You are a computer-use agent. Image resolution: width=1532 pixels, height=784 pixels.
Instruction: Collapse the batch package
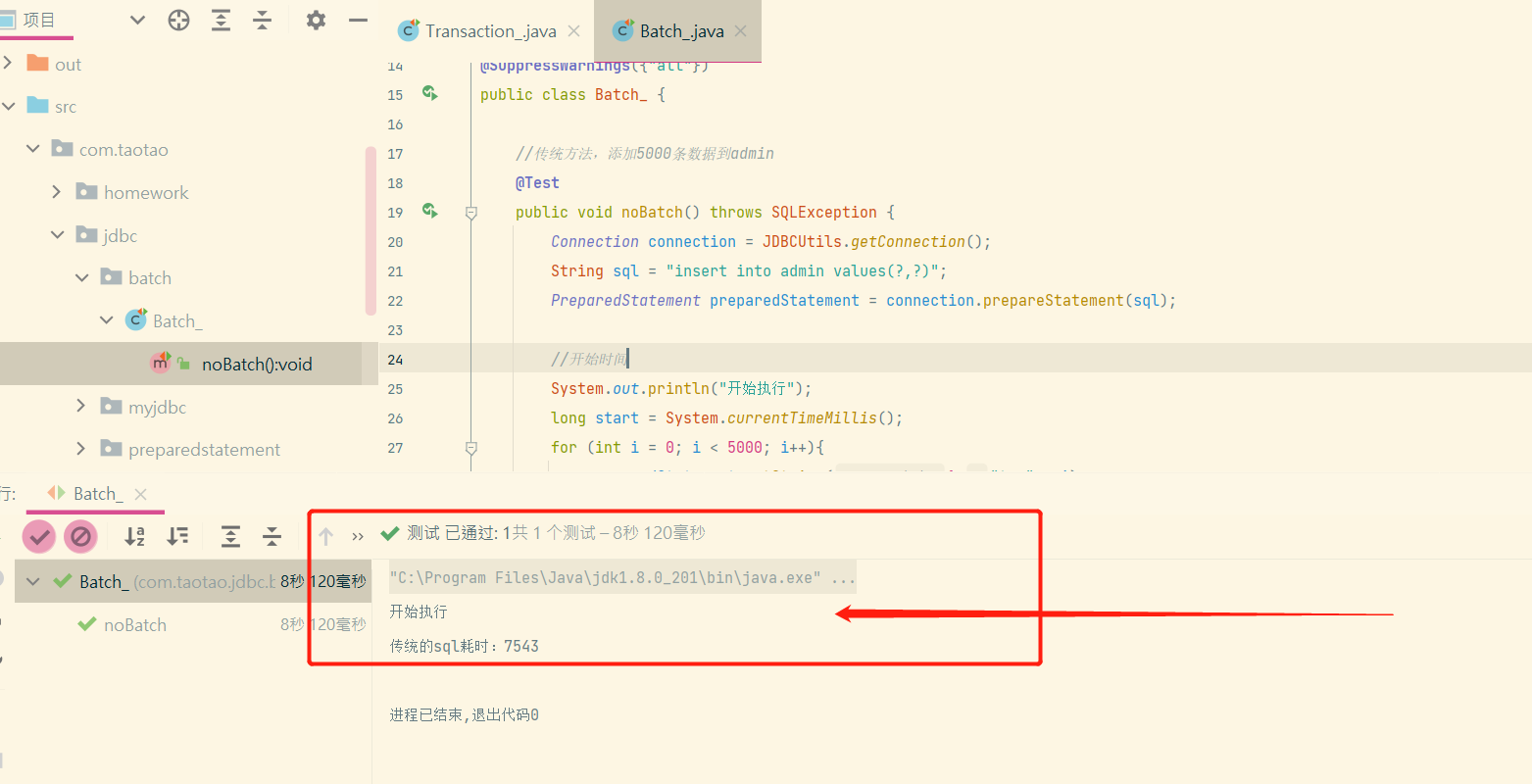coord(82,278)
